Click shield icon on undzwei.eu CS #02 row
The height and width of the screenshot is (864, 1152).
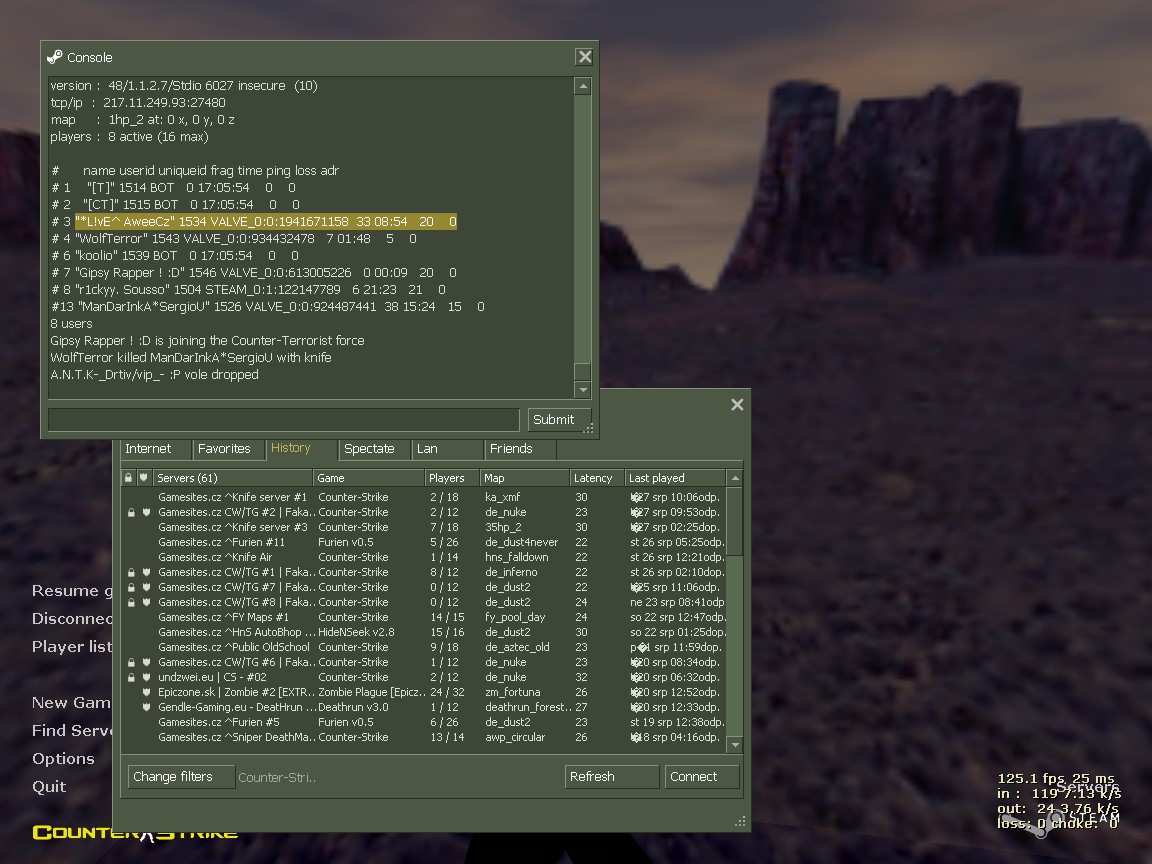(146, 677)
